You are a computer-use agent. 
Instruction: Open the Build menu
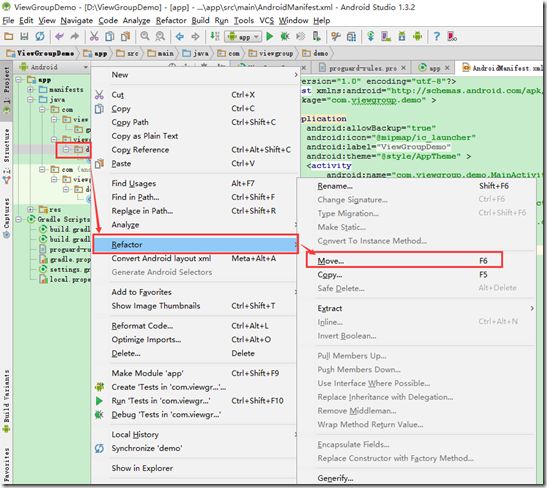[x=200, y=21]
